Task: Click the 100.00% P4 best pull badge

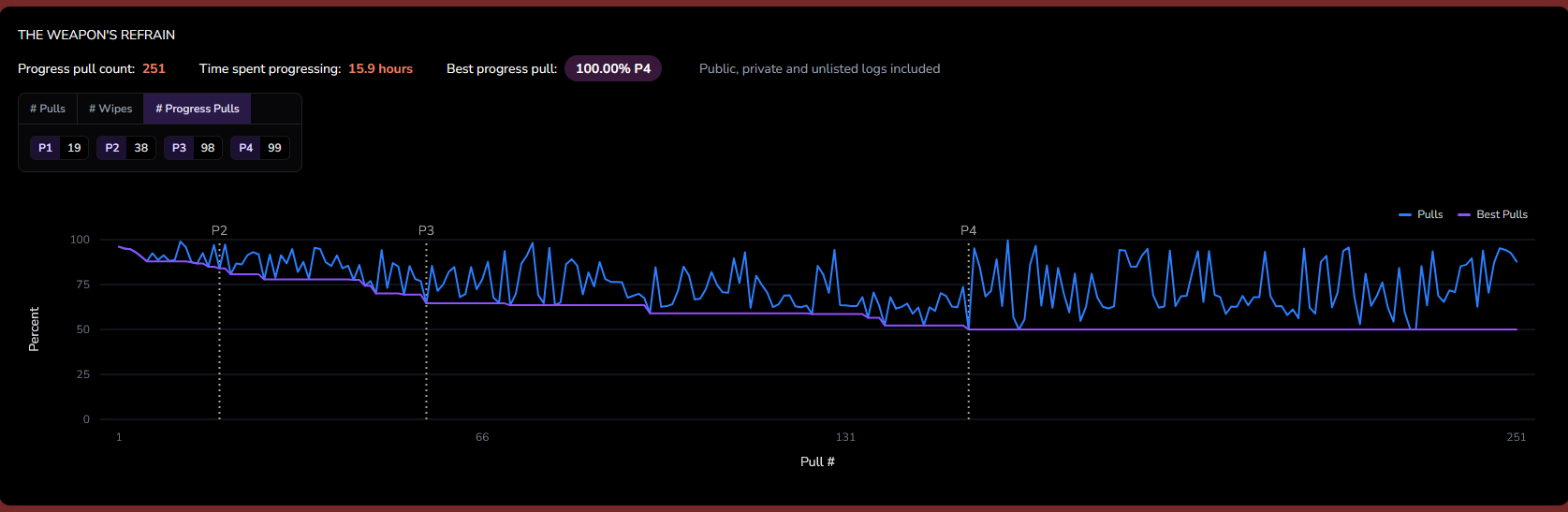Action: [613, 68]
